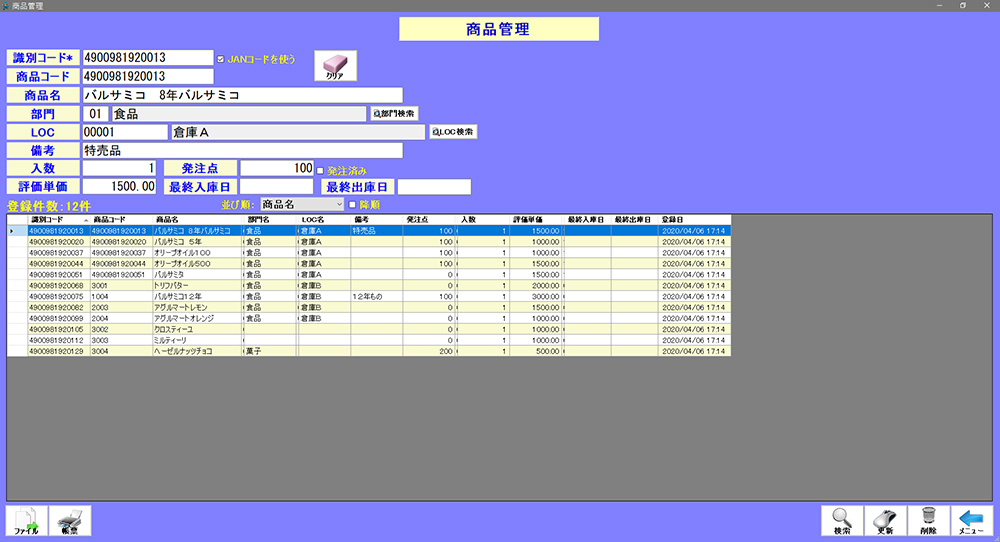1000x542 pixels.
Task: Enable the 降順 descending checkbox
Action: click(x=352, y=205)
